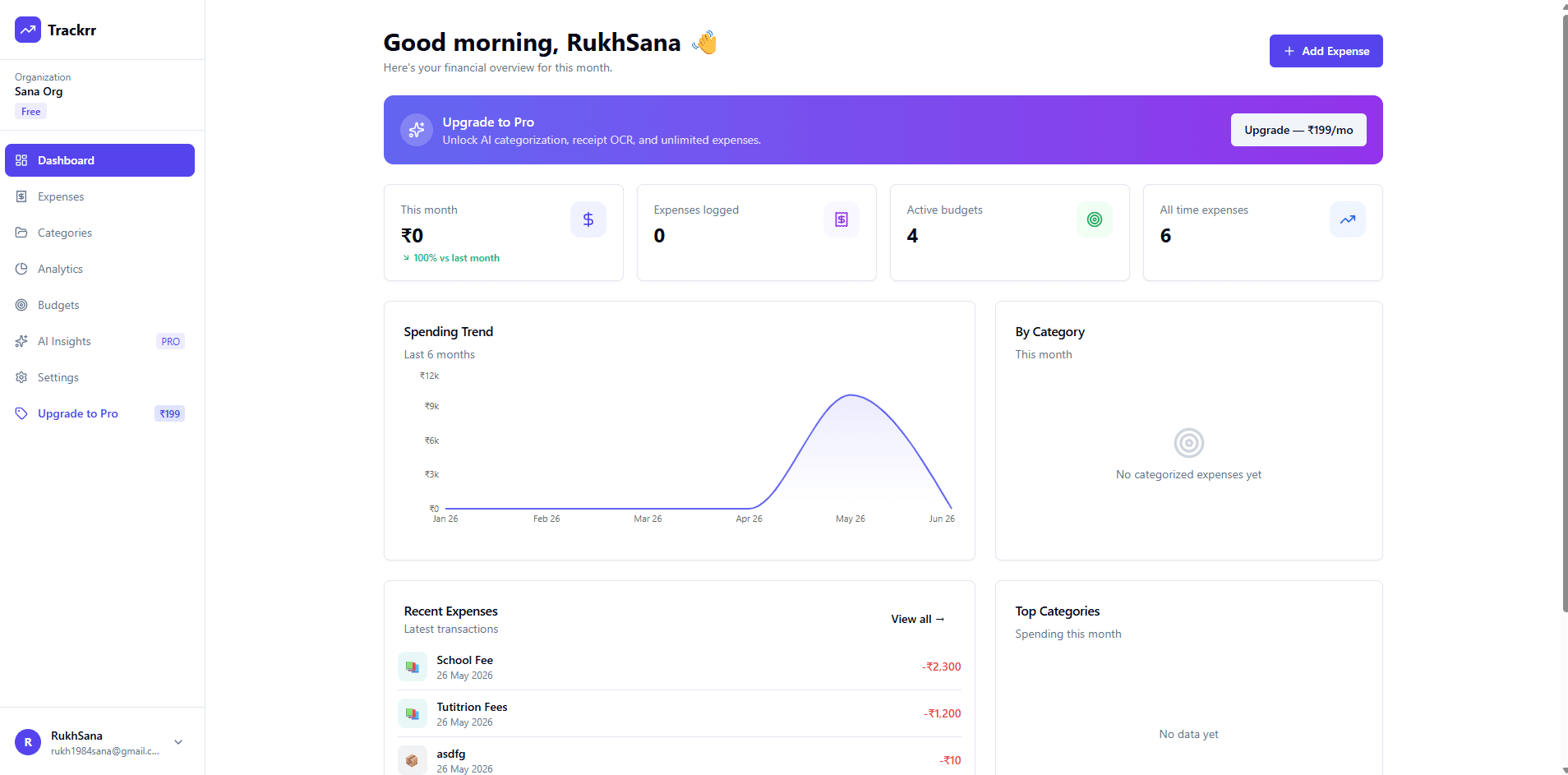This screenshot has height=775, width=1568.
Task: Click the Dashboard grid icon in sidebar
Action: pos(21,160)
